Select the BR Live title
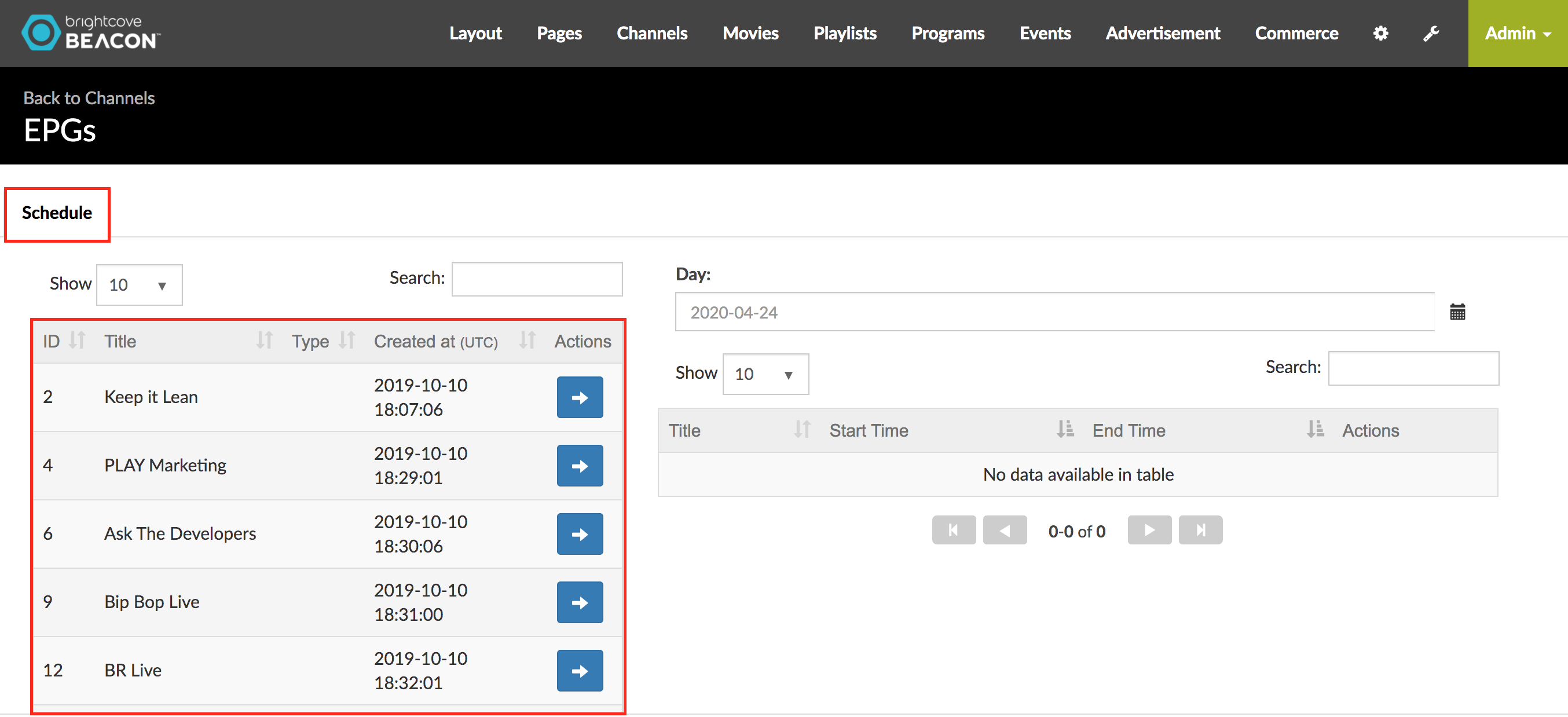The image size is (1568, 717). pos(133,670)
